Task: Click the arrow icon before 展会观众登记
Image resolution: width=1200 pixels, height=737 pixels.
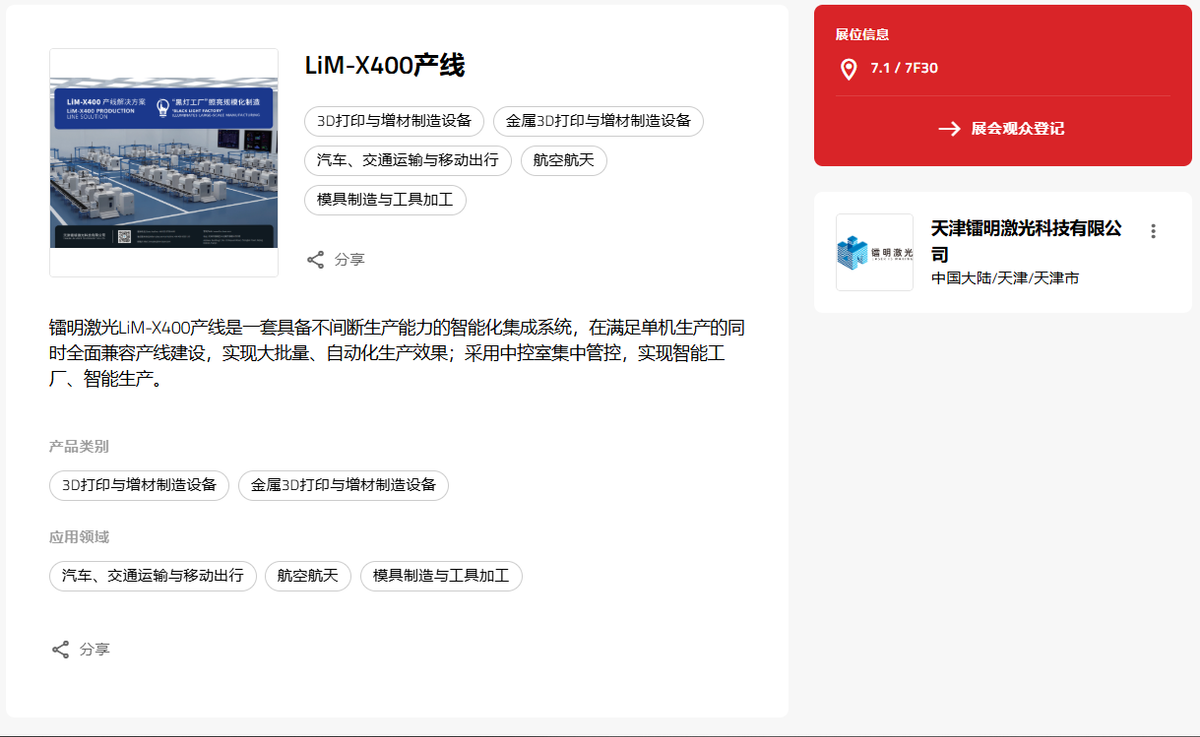Action: 949,129
